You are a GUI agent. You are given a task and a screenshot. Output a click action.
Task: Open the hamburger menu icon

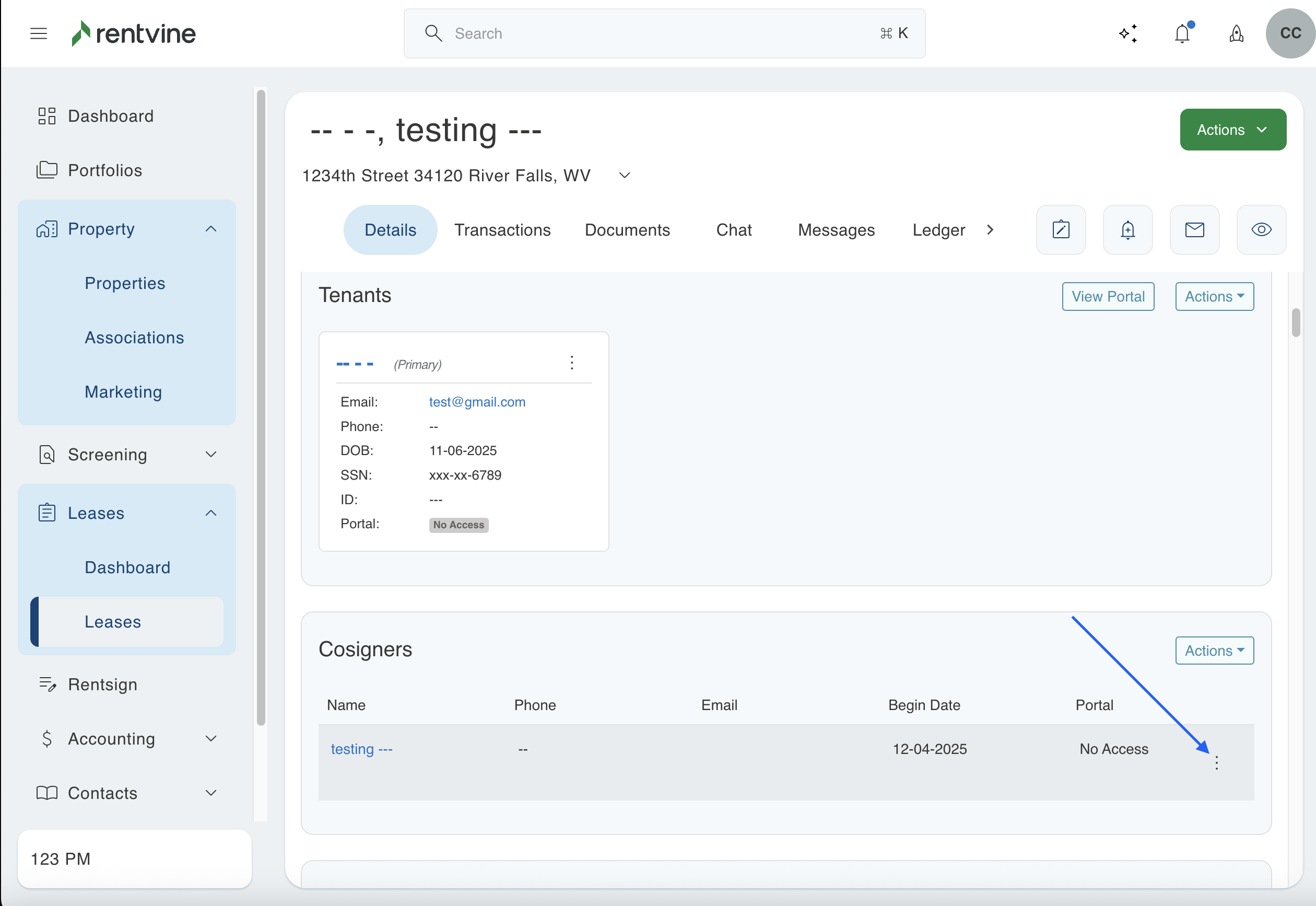39,33
